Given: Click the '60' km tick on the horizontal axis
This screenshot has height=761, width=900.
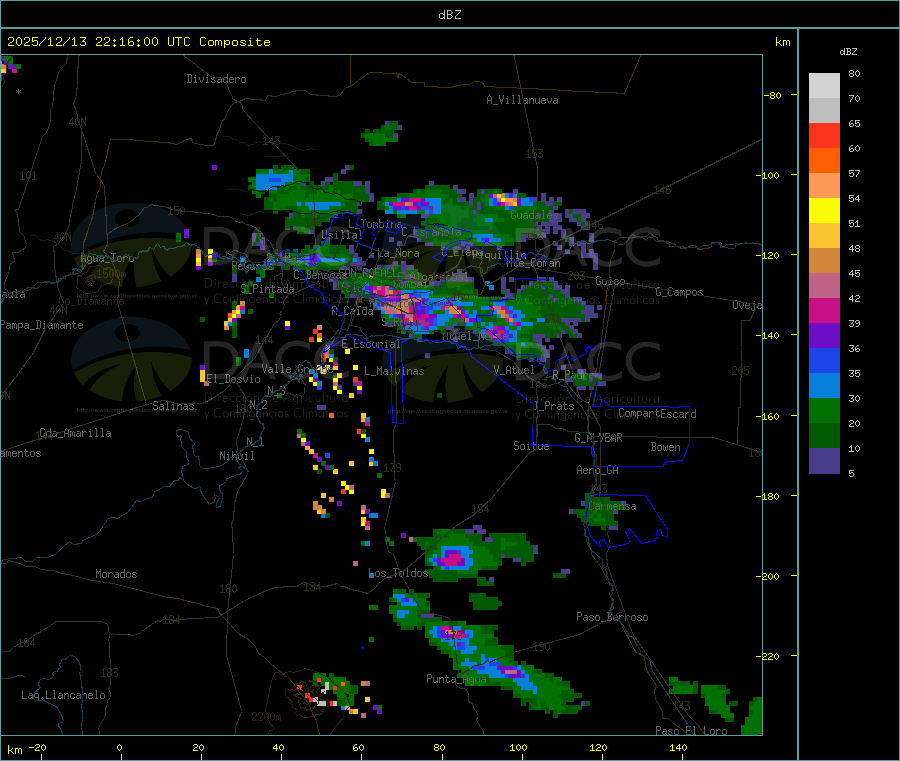Looking at the screenshot, I should point(358,748).
